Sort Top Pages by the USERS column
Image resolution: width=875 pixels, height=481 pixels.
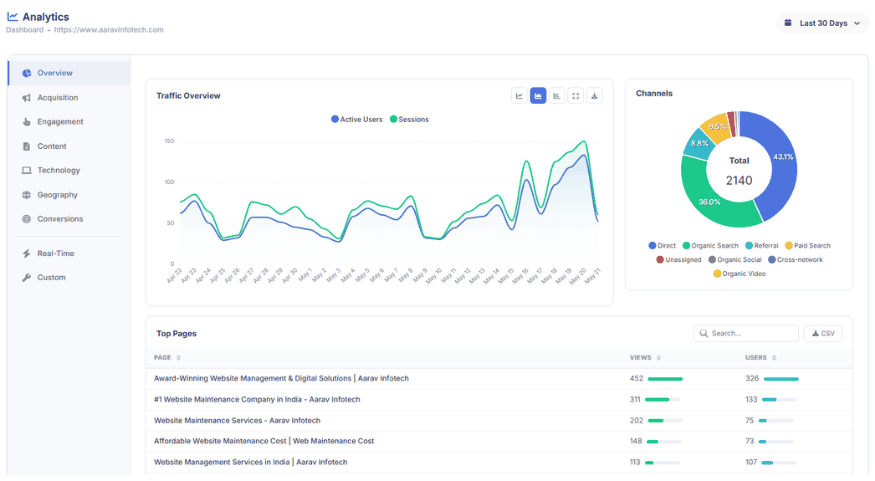761,358
